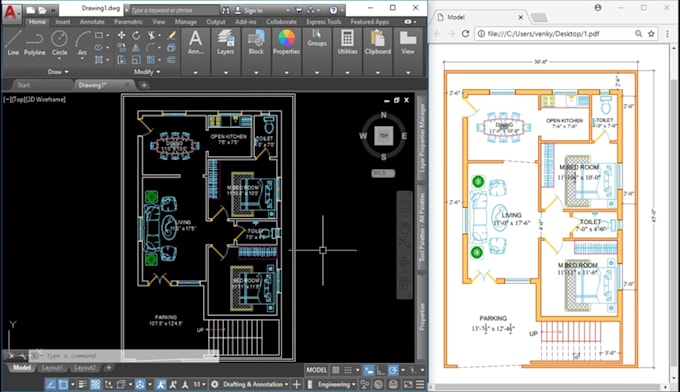The image size is (680, 392).
Task: Select the Fillet tool
Action: (x=151, y=47)
